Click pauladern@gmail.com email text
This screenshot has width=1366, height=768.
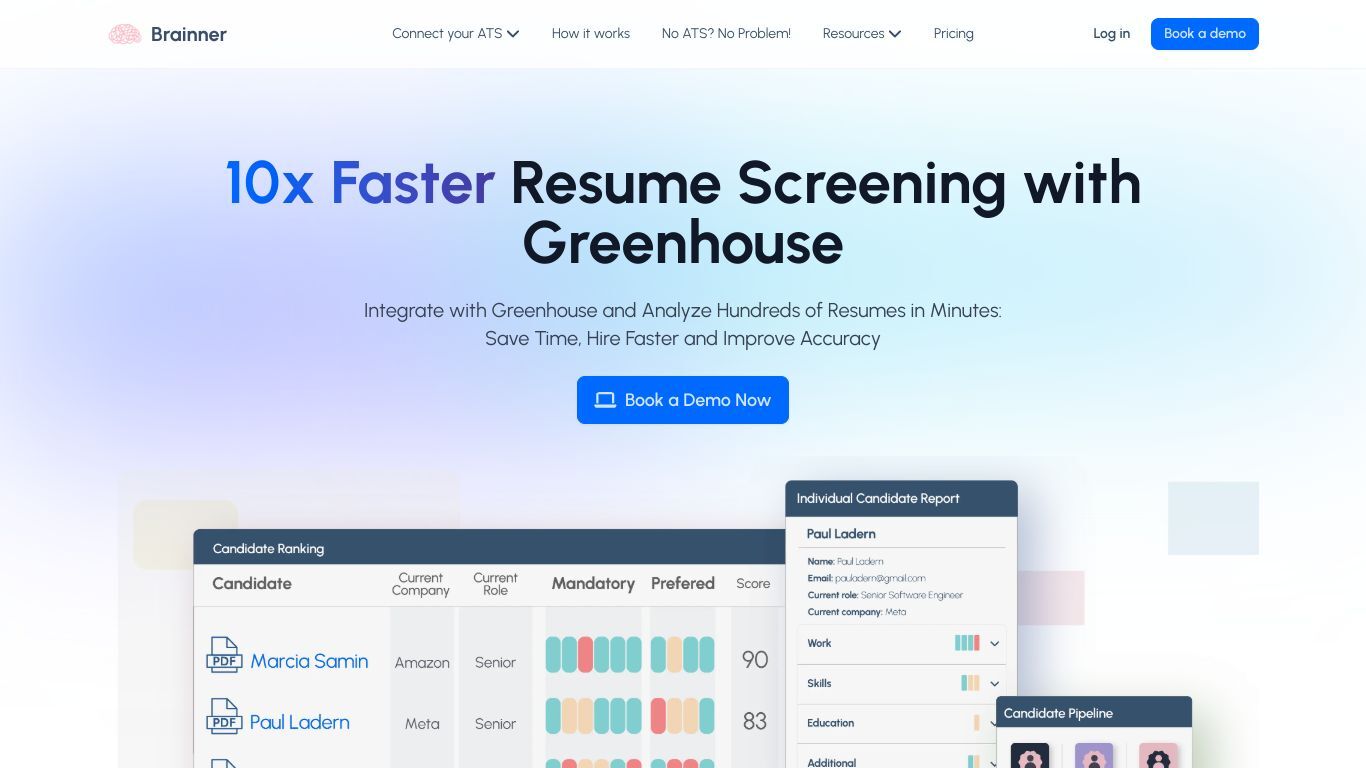(880, 578)
